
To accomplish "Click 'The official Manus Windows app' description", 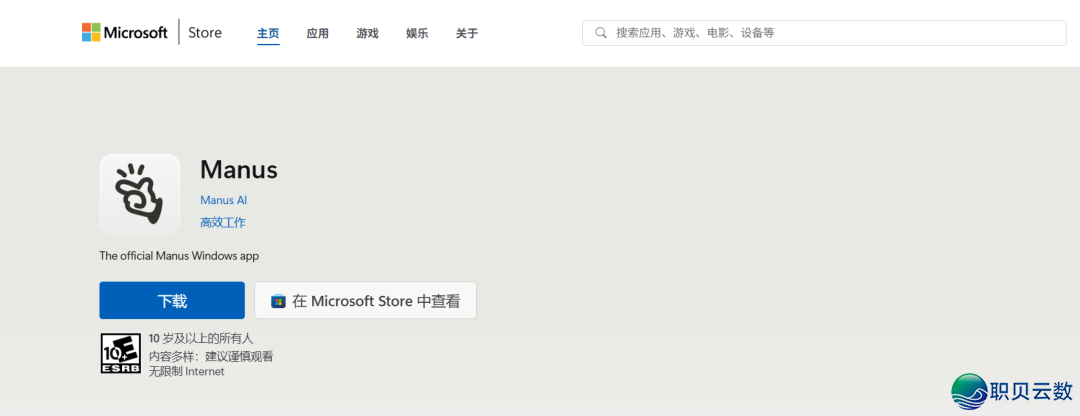I will [x=179, y=256].
